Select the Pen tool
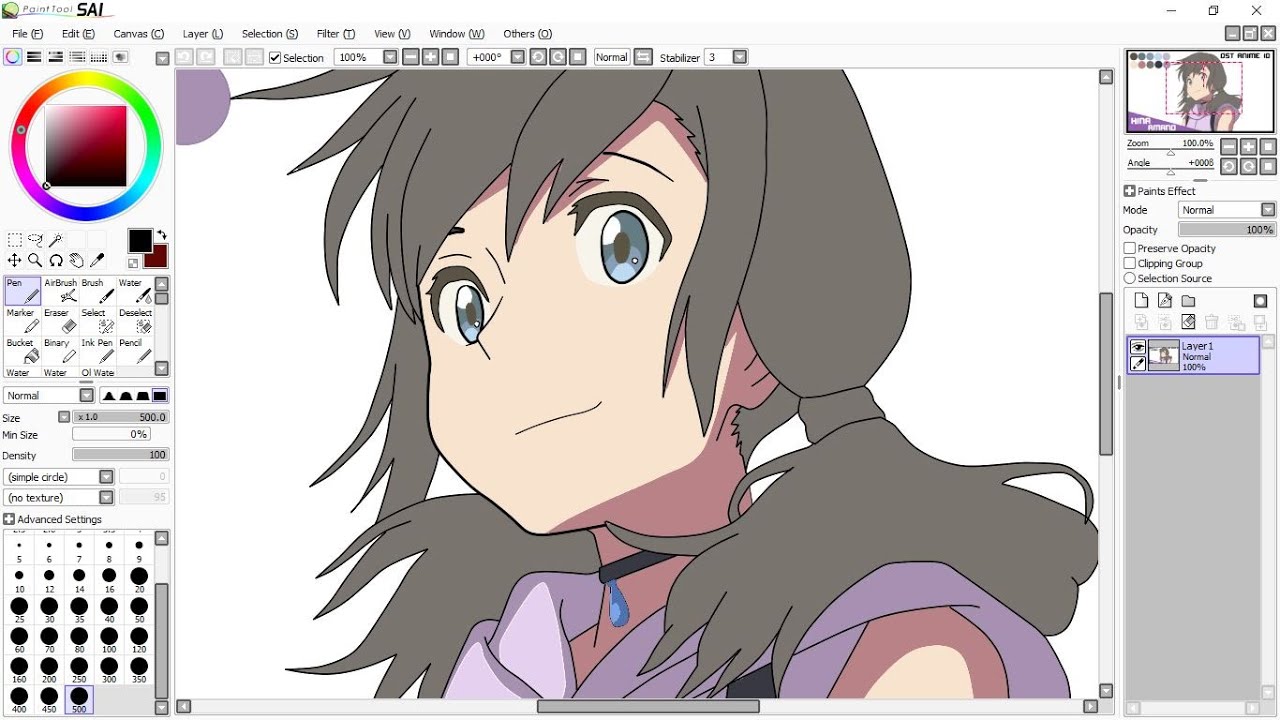The width and height of the screenshot is (1280, 720). [22, 290]
